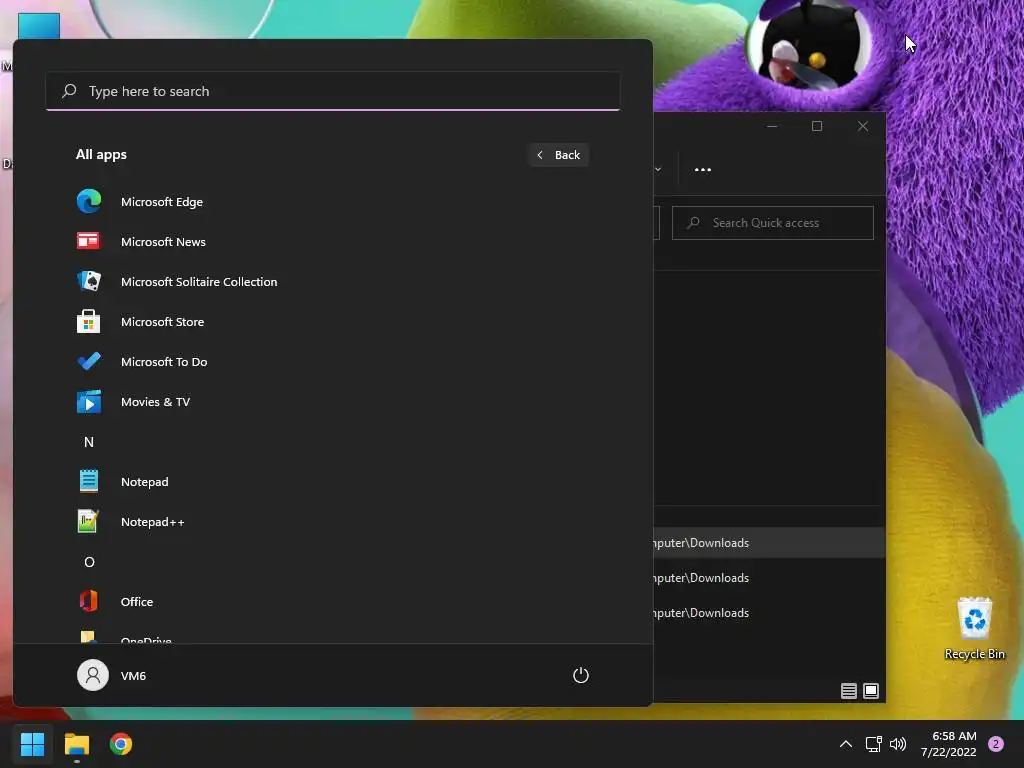Click the N letter group header
1024x768 pixels.
[x=89, y=442]
